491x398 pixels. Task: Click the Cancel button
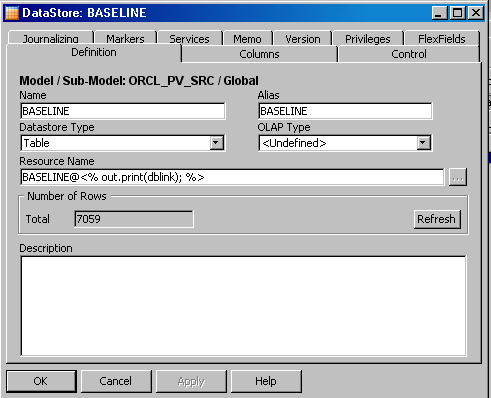[x=116, y=381]
